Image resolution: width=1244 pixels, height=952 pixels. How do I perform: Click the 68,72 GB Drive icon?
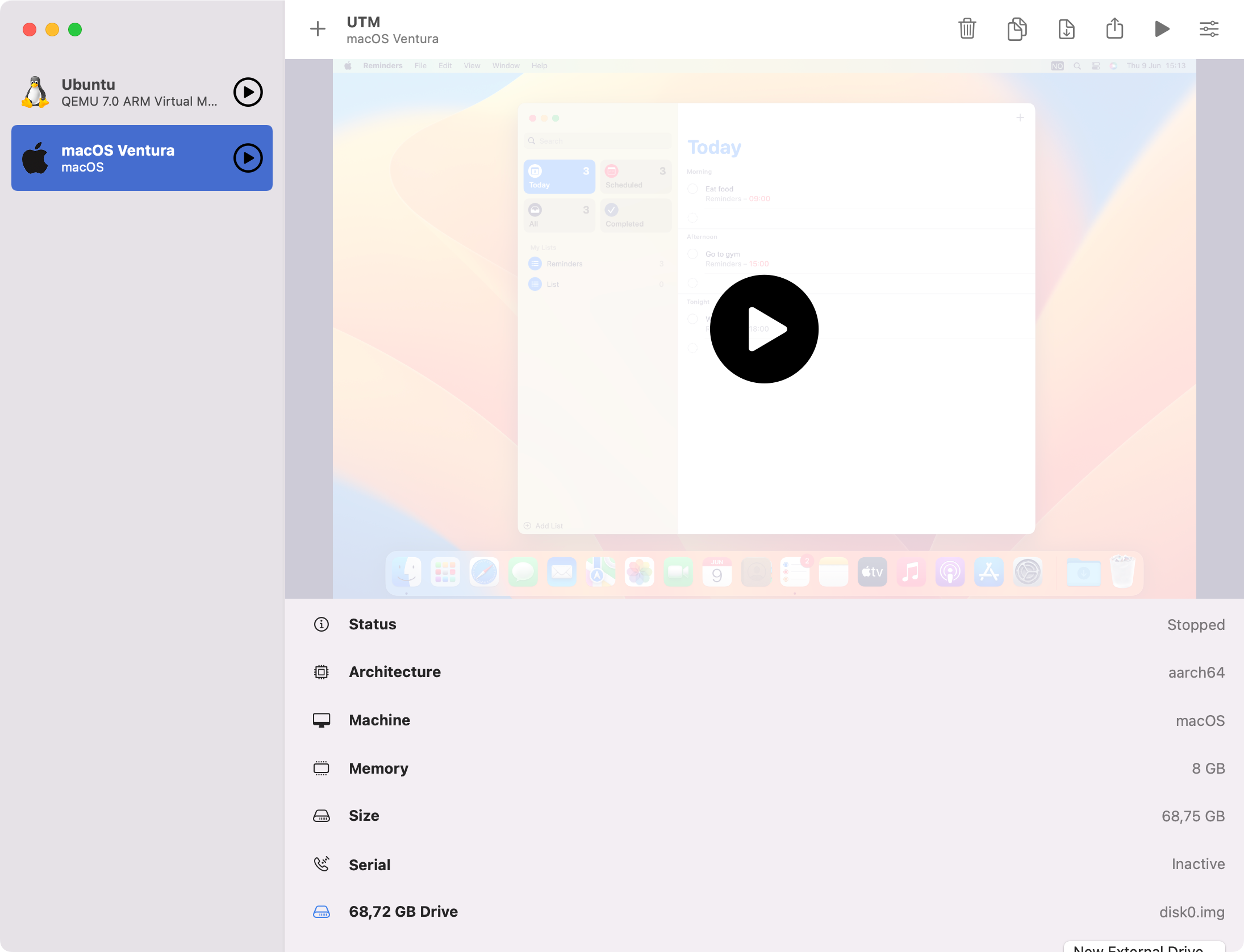coord(322,912)
